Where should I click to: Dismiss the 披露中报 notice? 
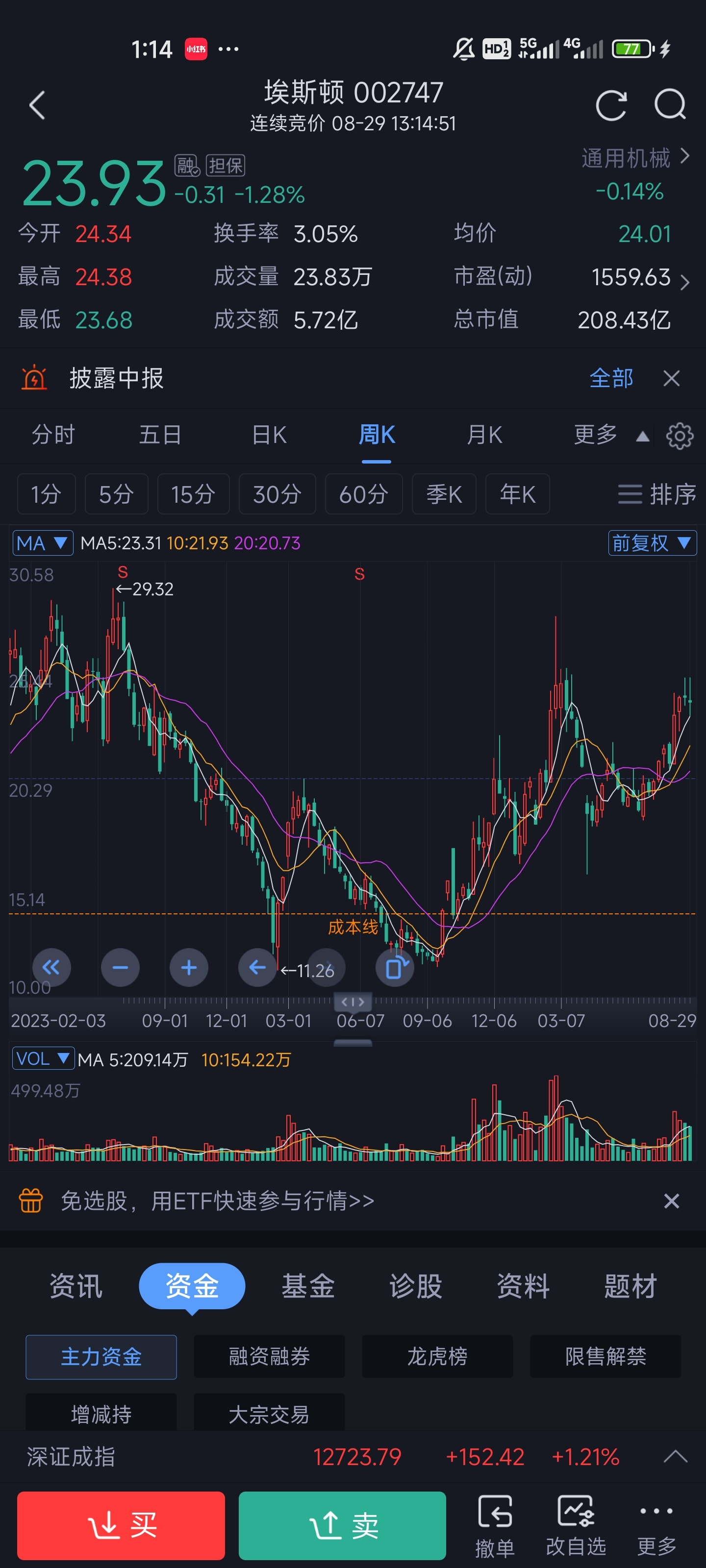pos(671,378)
